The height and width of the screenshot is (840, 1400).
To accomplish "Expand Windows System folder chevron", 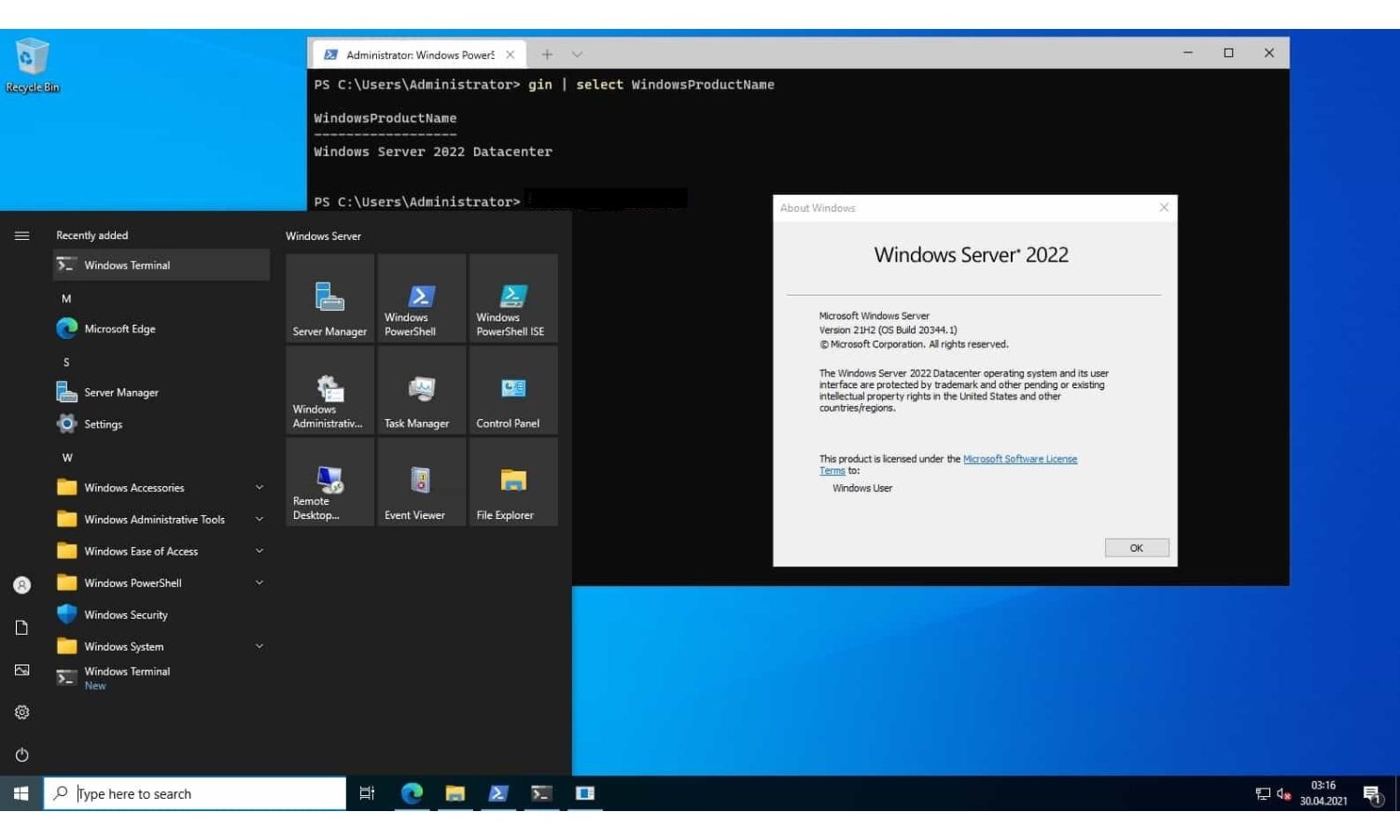I will point(259,646).
